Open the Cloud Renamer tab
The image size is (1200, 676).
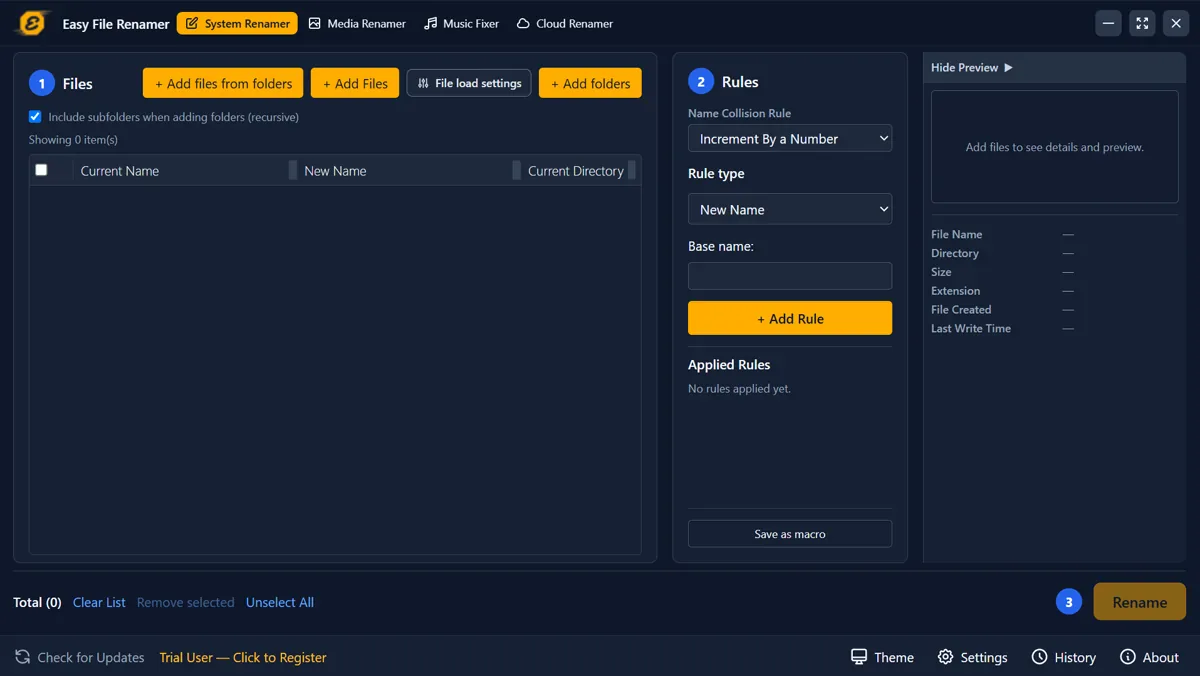[565, 23]
